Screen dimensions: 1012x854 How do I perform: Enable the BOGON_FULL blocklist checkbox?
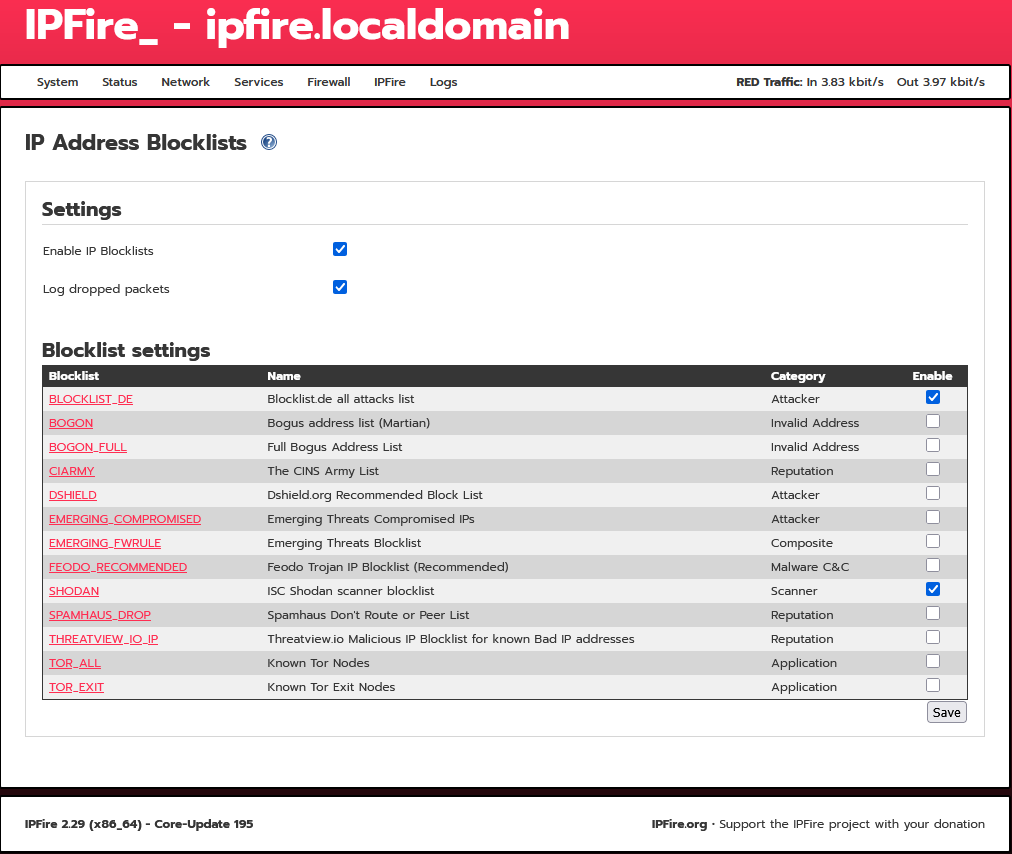[x=933, y=445]
